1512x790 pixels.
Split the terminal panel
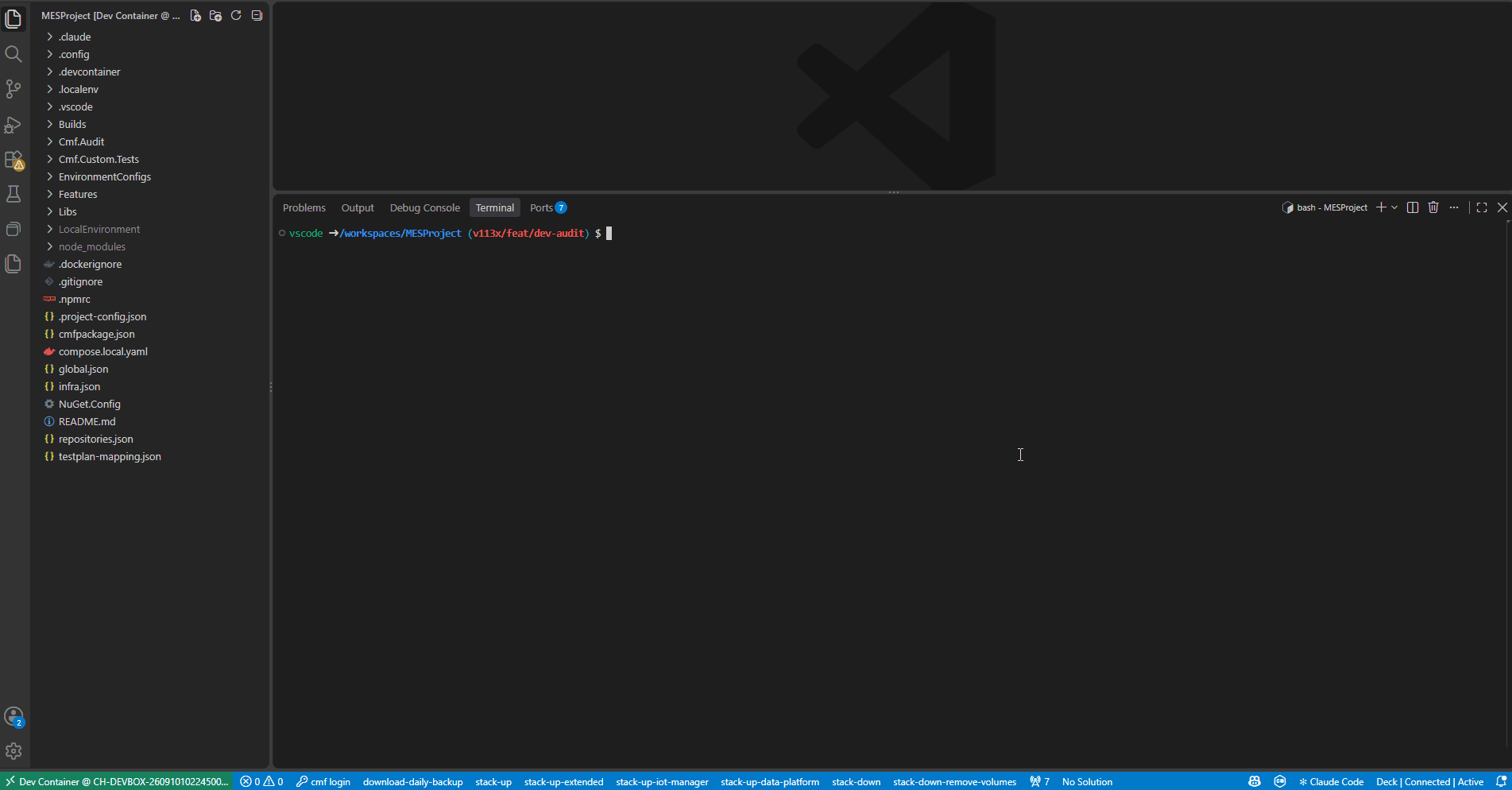[x=1413, y=207]
